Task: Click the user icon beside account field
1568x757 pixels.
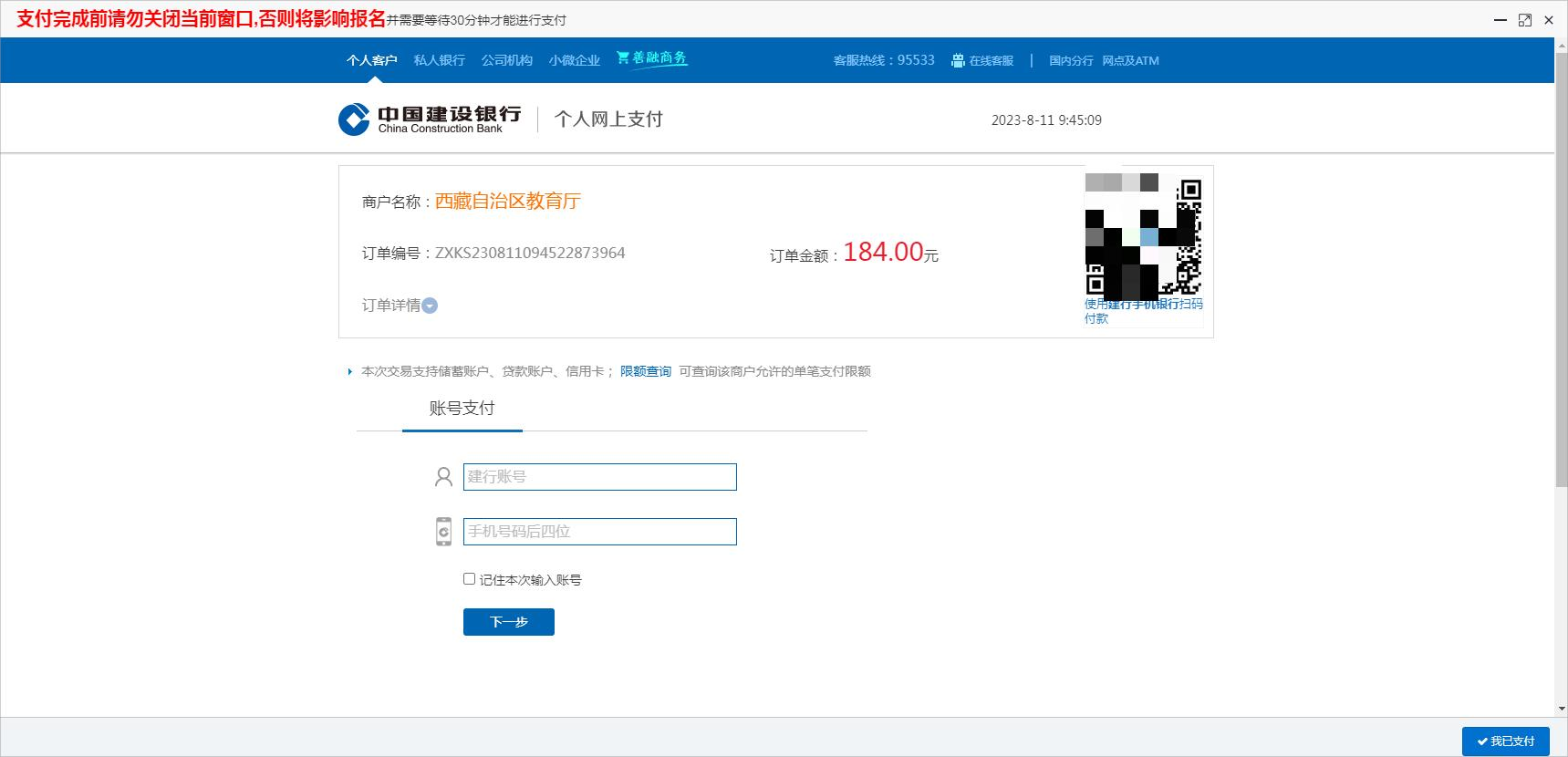Action: point(443,477)
